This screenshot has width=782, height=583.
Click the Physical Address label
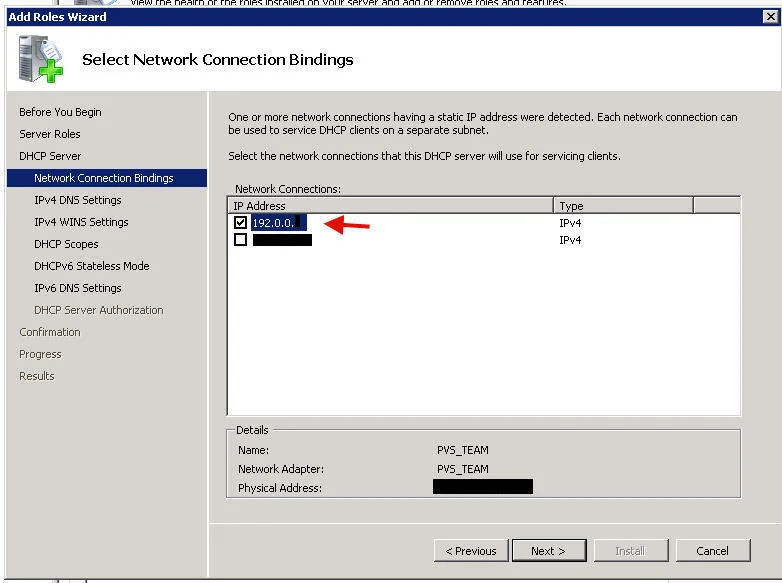click(x=280, y=488)
